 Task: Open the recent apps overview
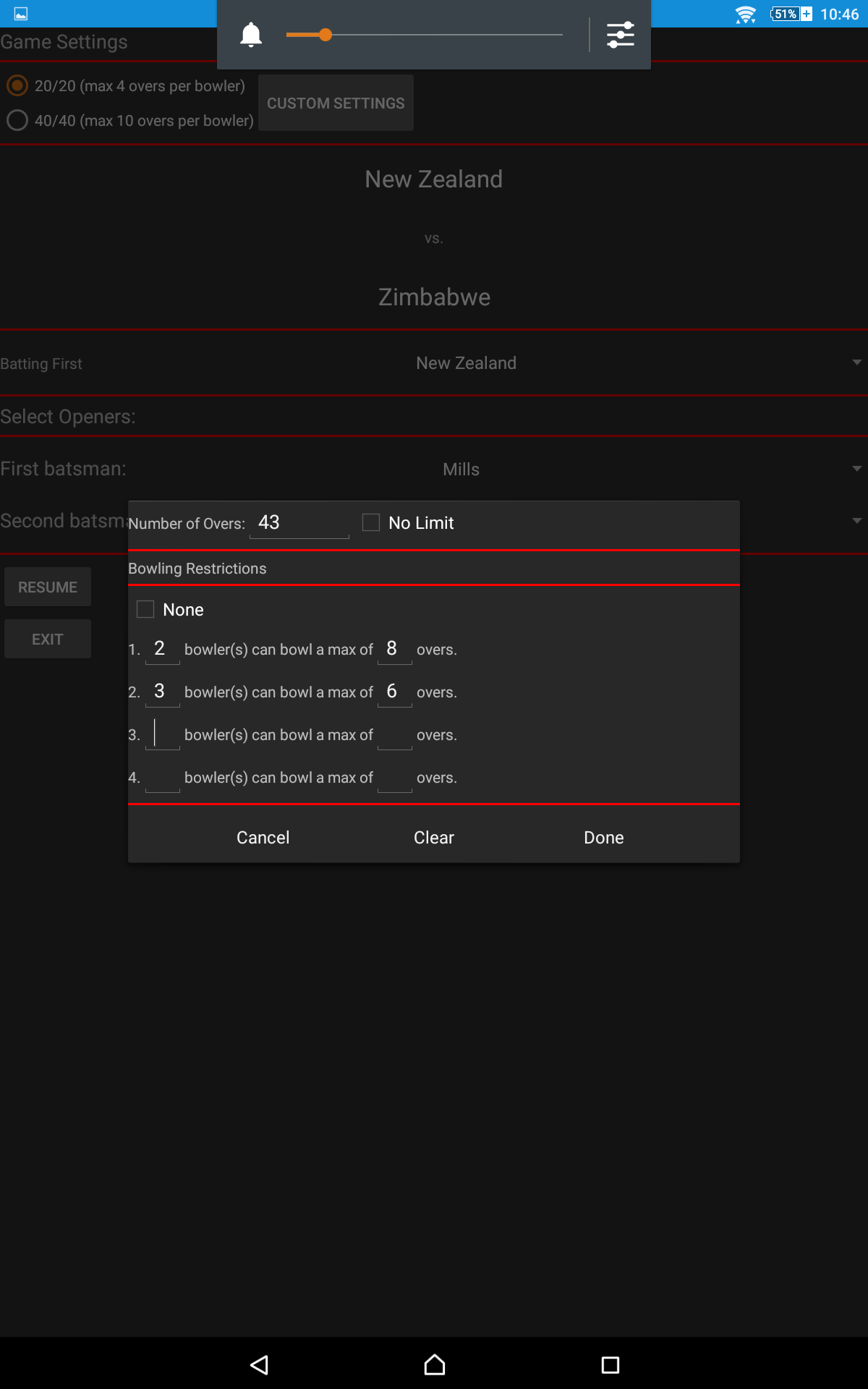pos(610,1365)
